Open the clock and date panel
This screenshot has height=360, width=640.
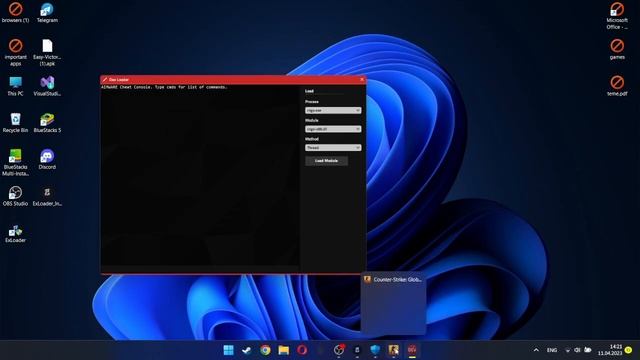(x=610, y=350)
